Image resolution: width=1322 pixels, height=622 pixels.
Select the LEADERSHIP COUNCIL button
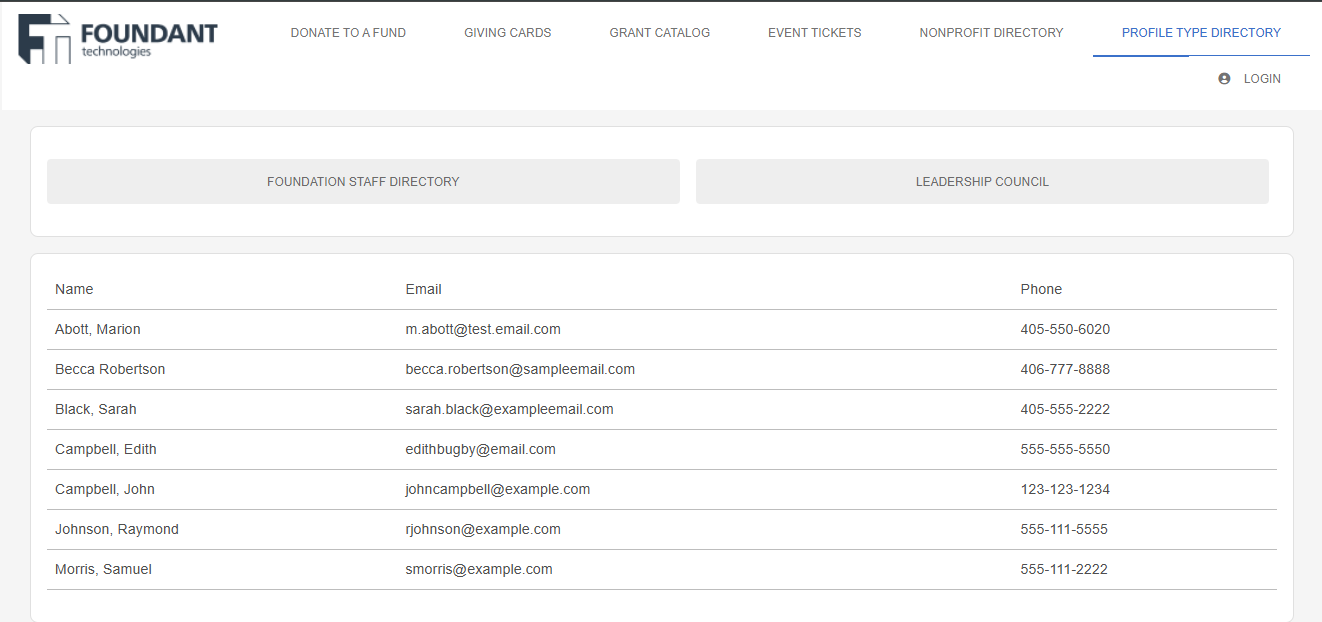(982, 181)
